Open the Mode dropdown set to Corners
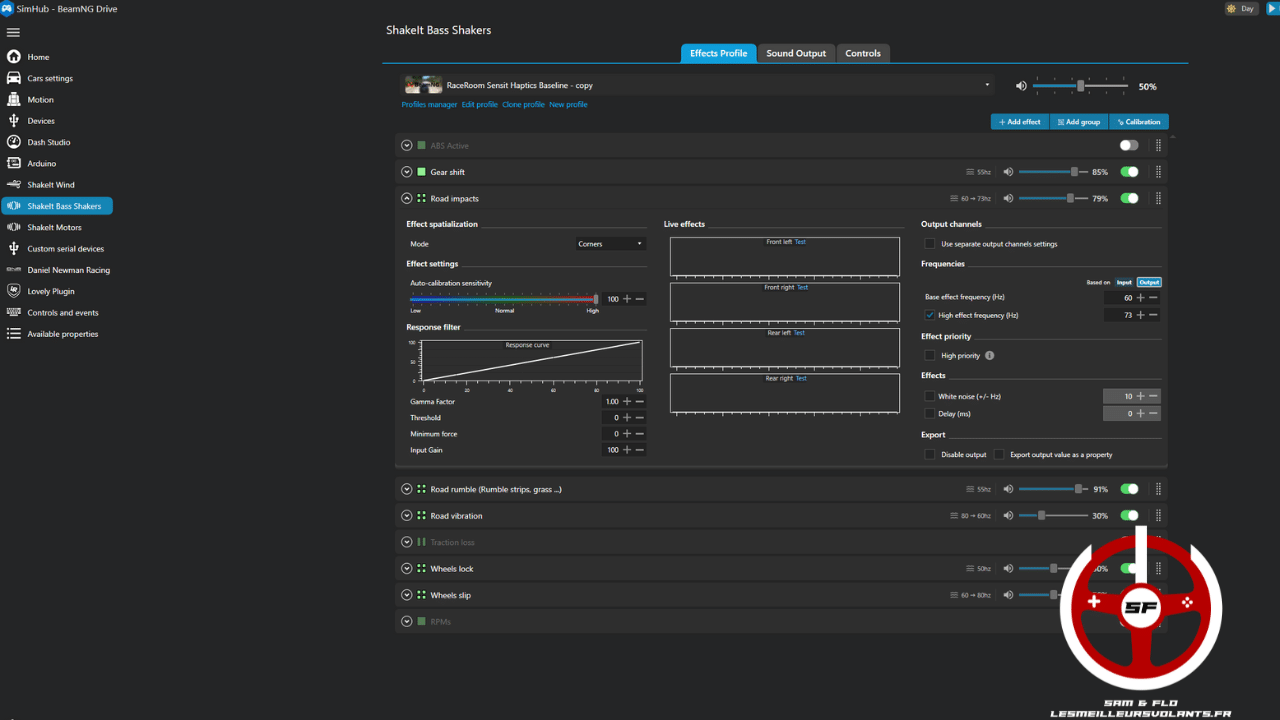The image size is (1280, 720). (x=610, y=243)
